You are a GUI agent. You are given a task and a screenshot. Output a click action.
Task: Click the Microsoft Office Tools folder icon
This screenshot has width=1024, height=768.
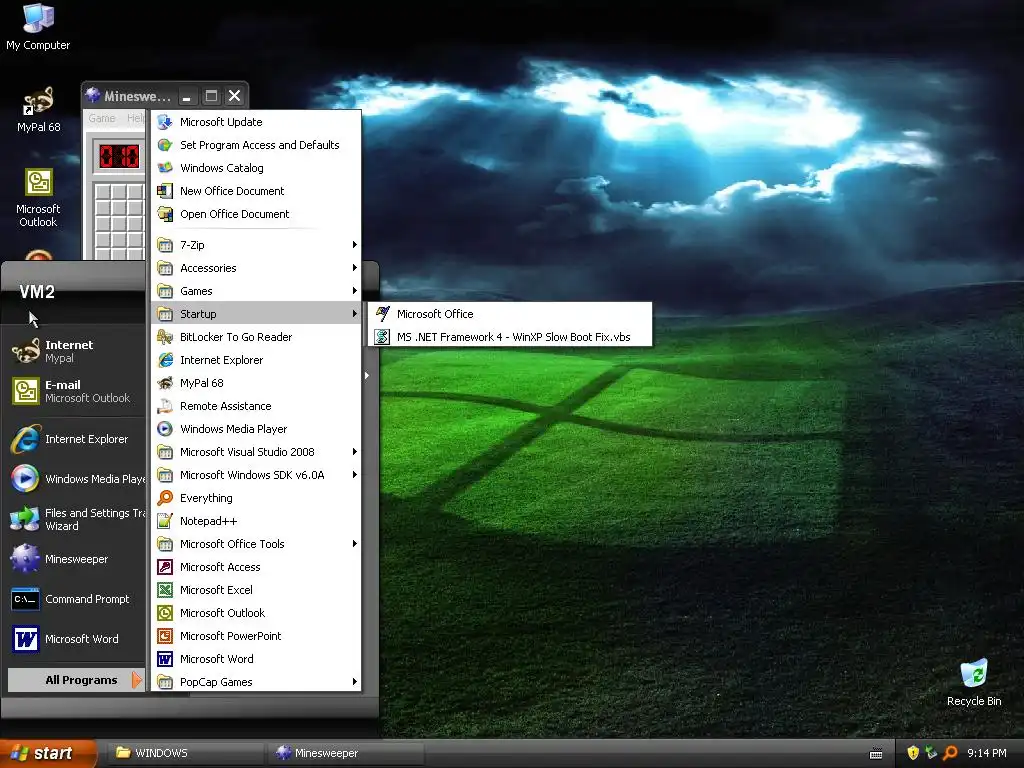click(x=165, y=544)
